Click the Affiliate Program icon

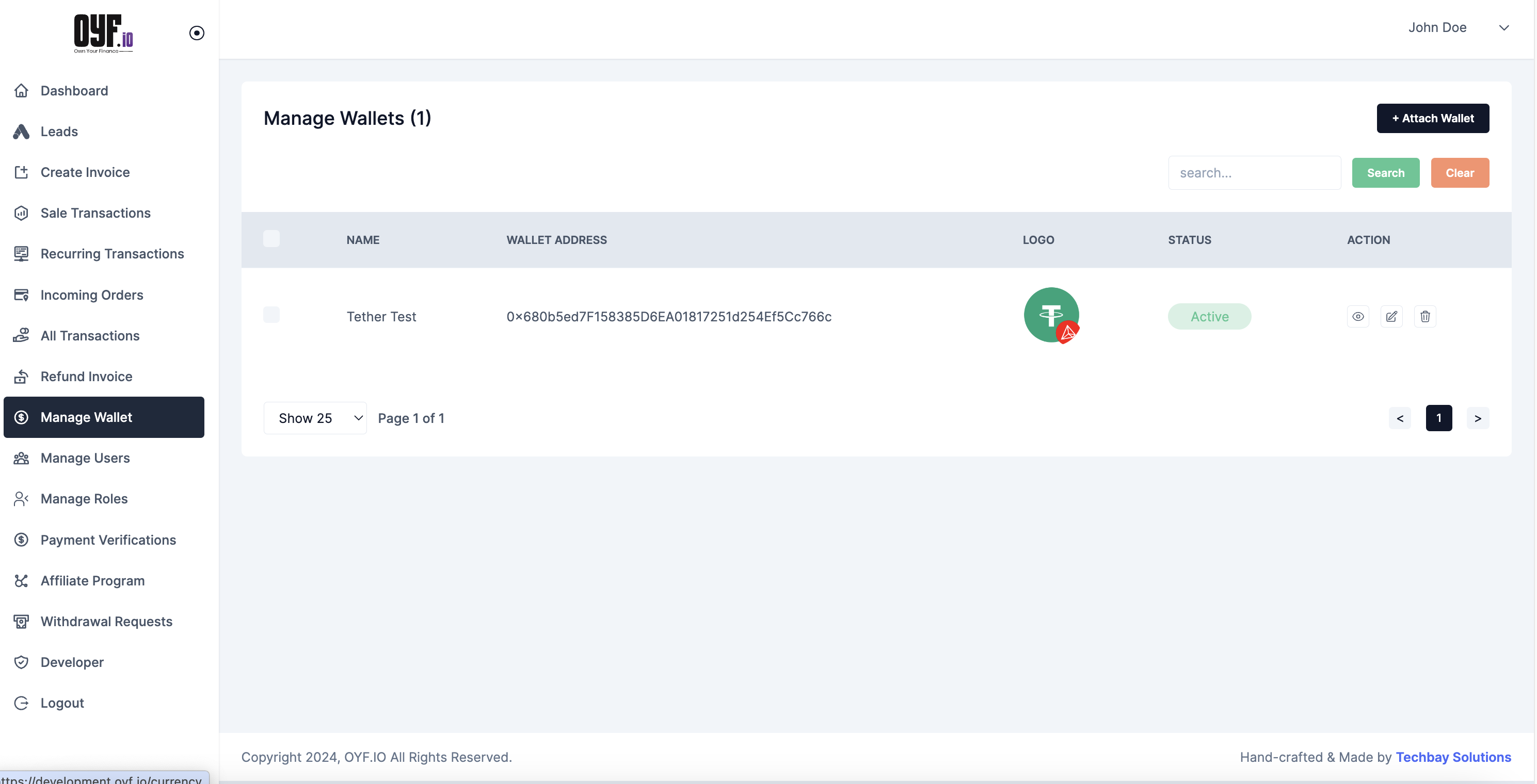click(x=22, y=581)
